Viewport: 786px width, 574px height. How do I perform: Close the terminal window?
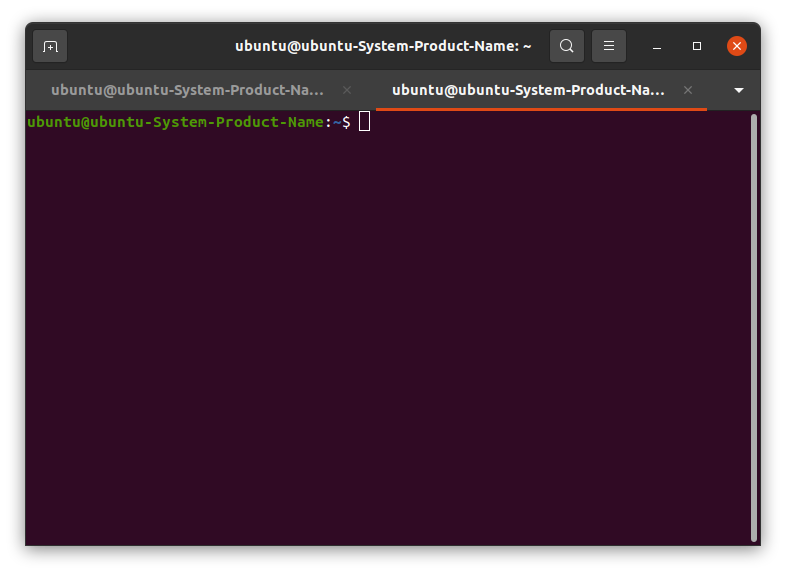(x=737, y=46)
